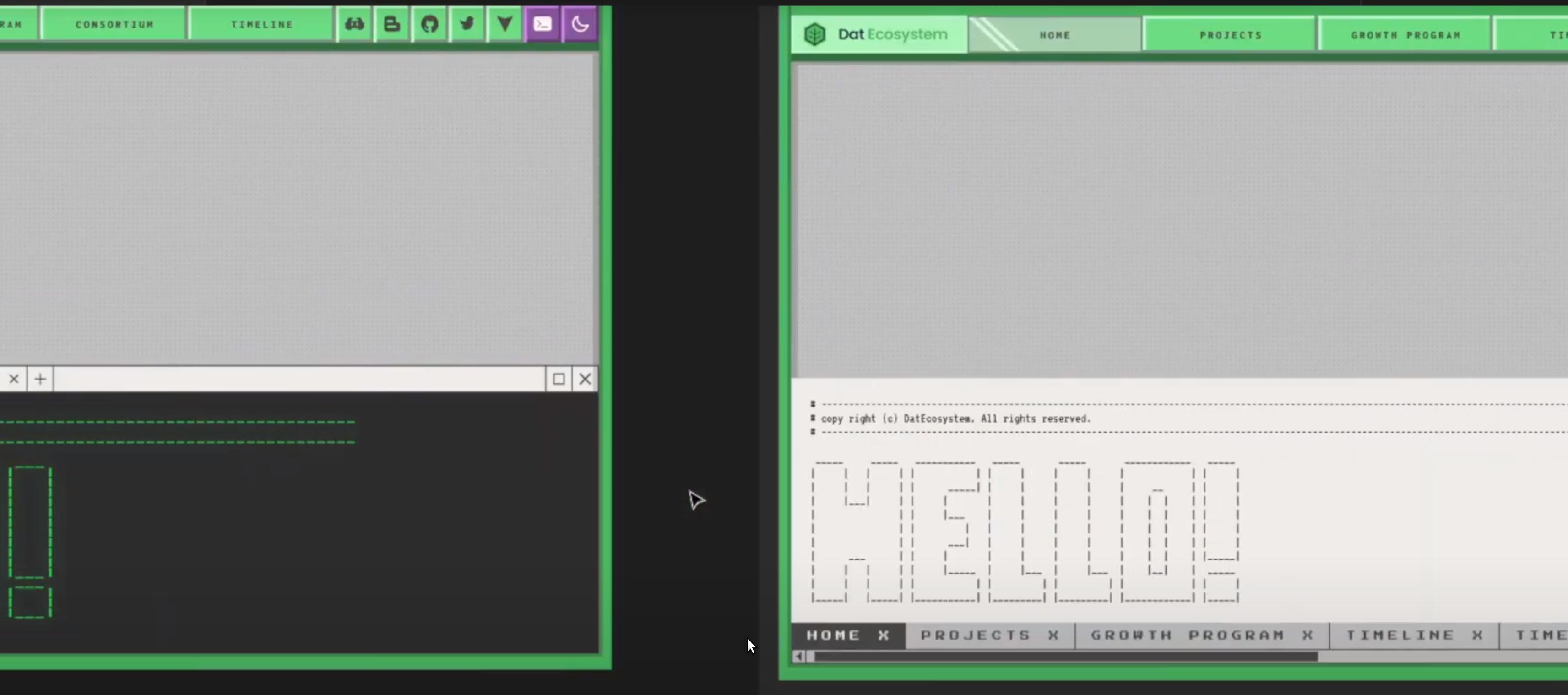
Task: Select PROJECTS nav tab in right window
Action: (x=1230, y=35)
